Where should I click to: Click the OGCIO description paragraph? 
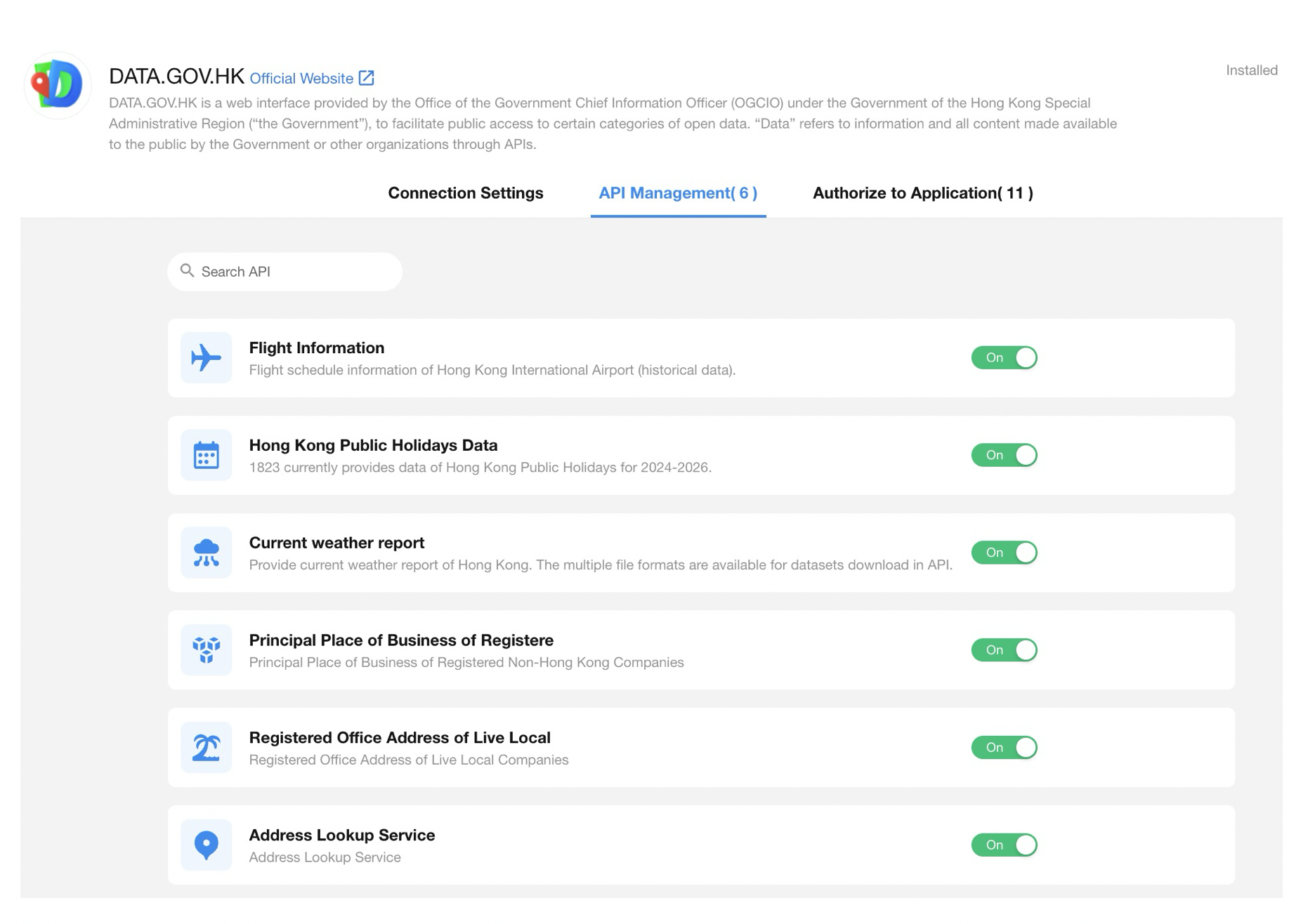(613, 124)
